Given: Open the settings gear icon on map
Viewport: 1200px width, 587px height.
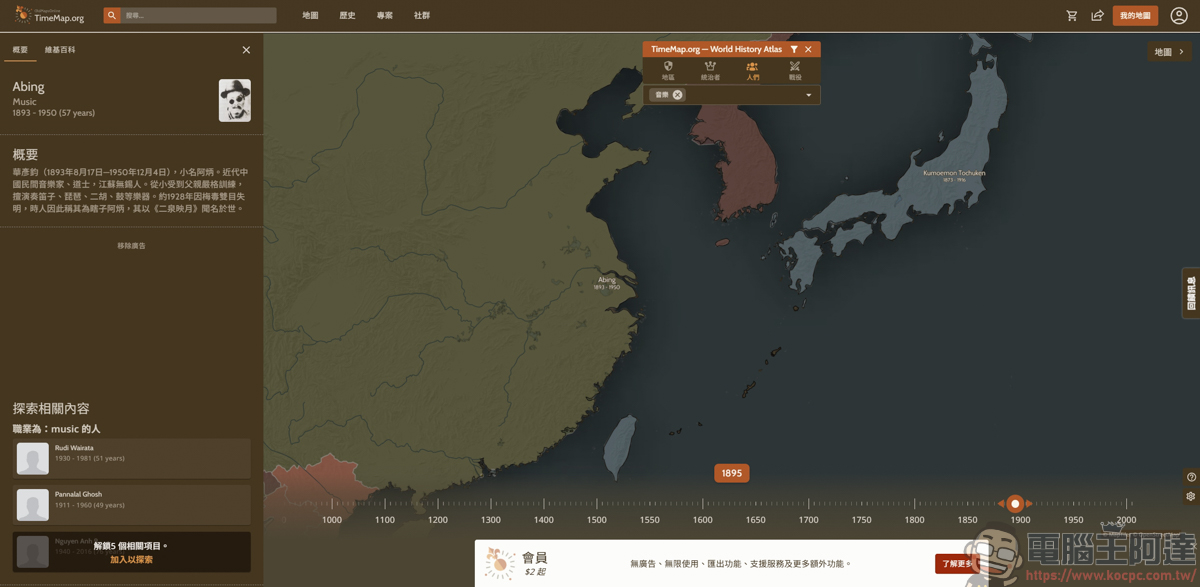Looking at the screenshot, I should [x=1190, y=496].
